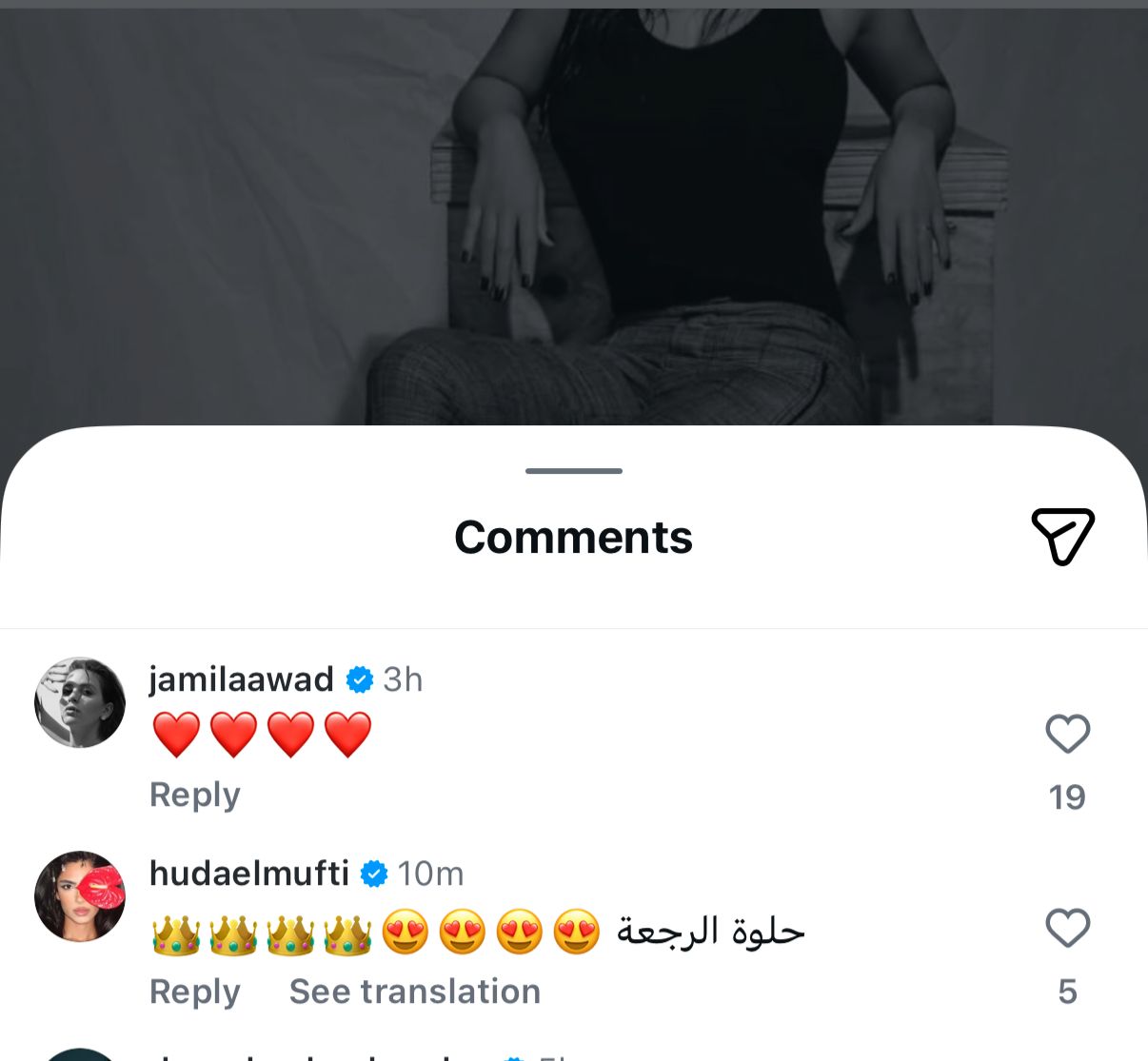Share the post via the paper plane icon
Image resolution: width=1148 pixels, height=1061 pixels.
tap(1063, 536)
